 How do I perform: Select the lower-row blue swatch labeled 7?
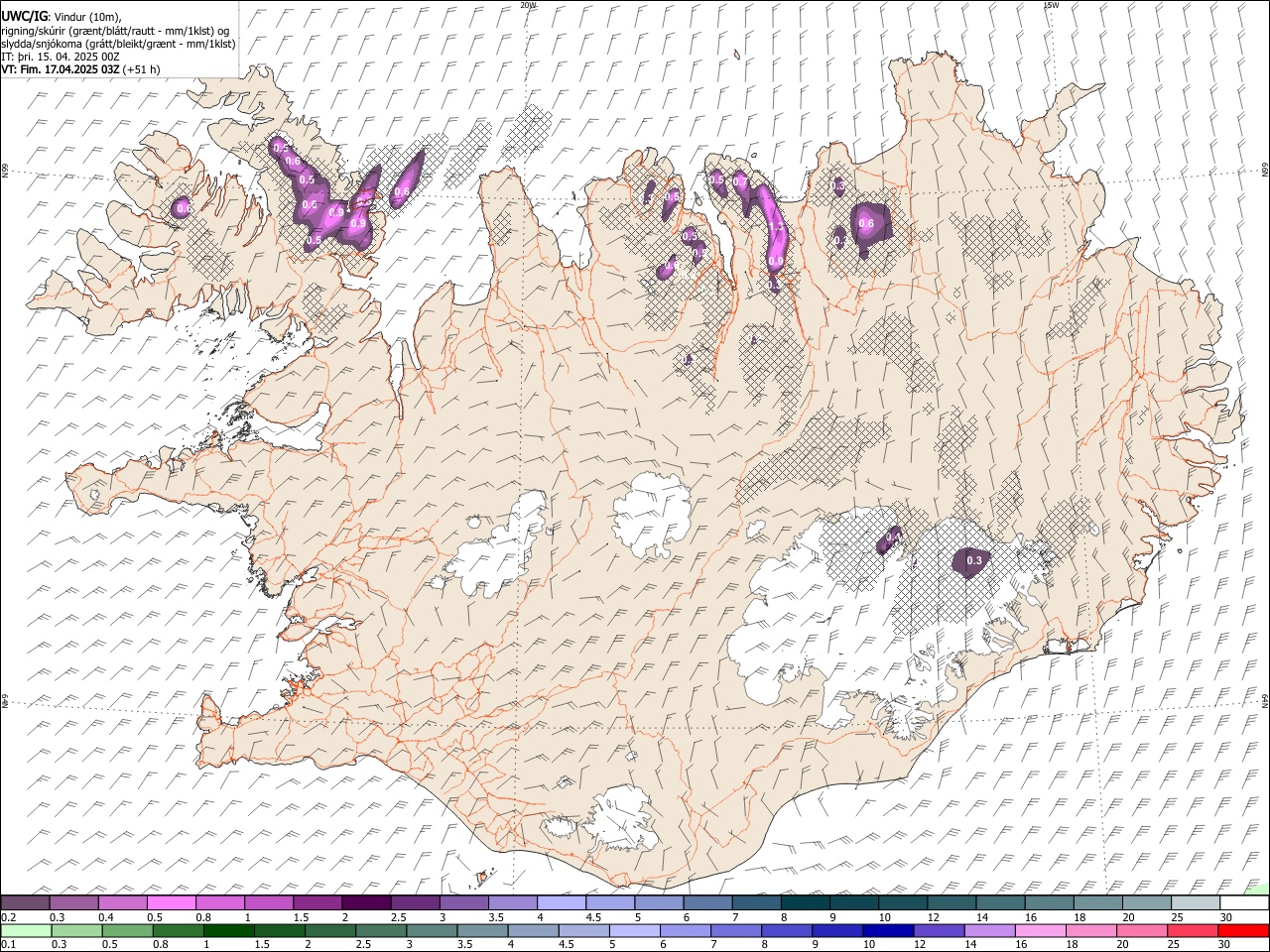[x=736, y=930]
